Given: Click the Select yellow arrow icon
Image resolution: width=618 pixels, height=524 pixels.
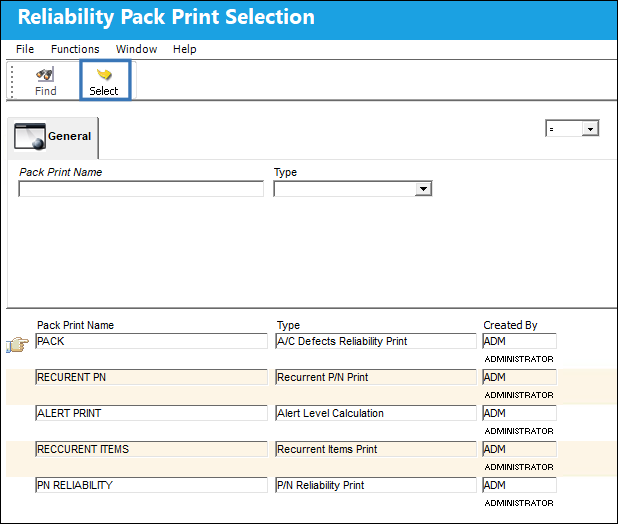Looking at the screenshot, I should pos(104,74).
